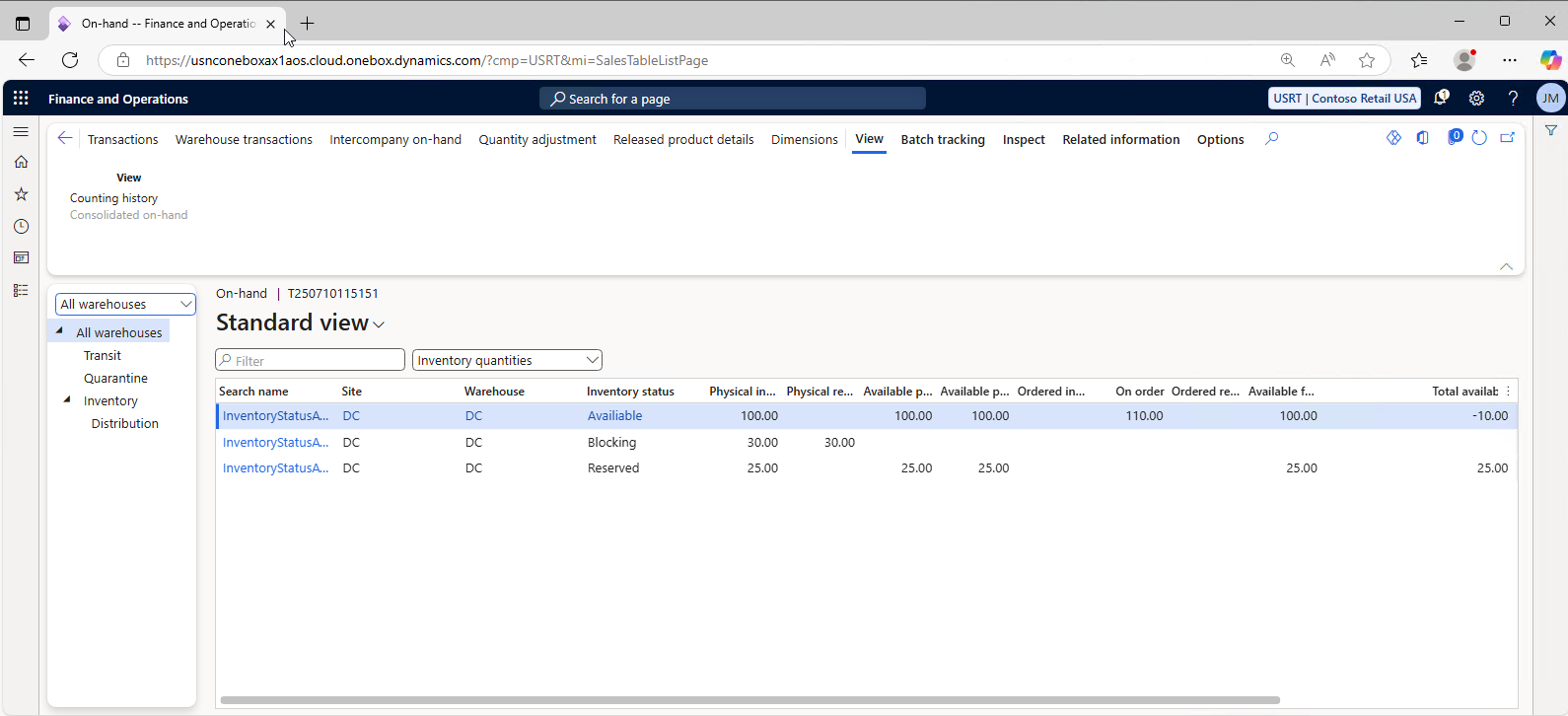Click the back arrow in action pane
This screenshot has height=716, width=1568.
click(x=65, y=139)
